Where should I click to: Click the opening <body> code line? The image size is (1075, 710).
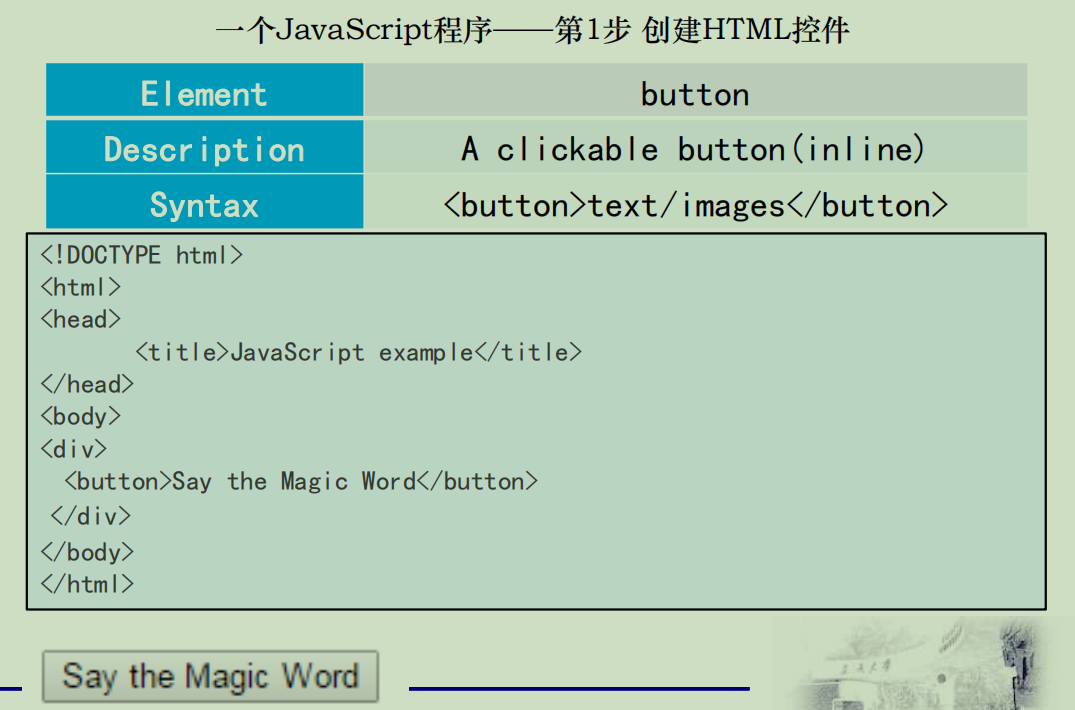click(80, 417)
